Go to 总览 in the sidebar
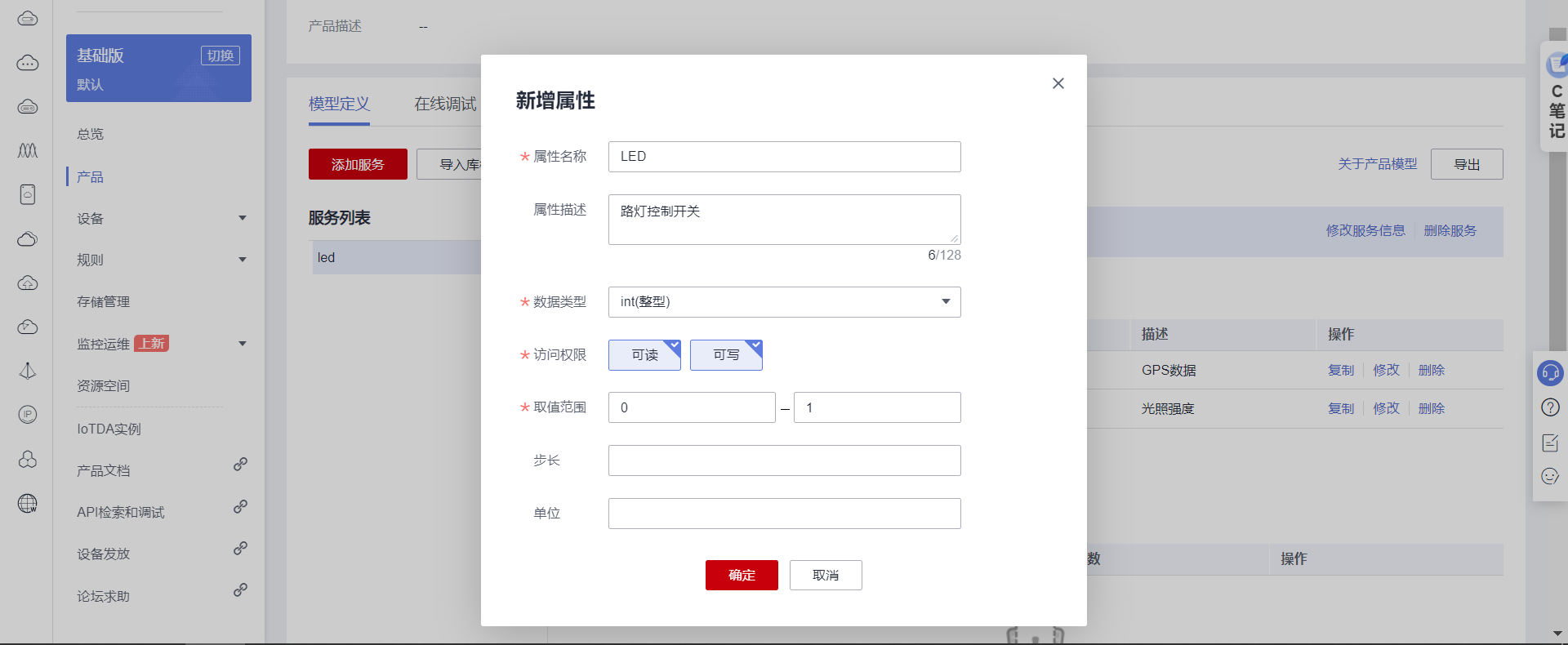Image resolution: width=1568 pixels, height=645 pixels. coord(91,134)
